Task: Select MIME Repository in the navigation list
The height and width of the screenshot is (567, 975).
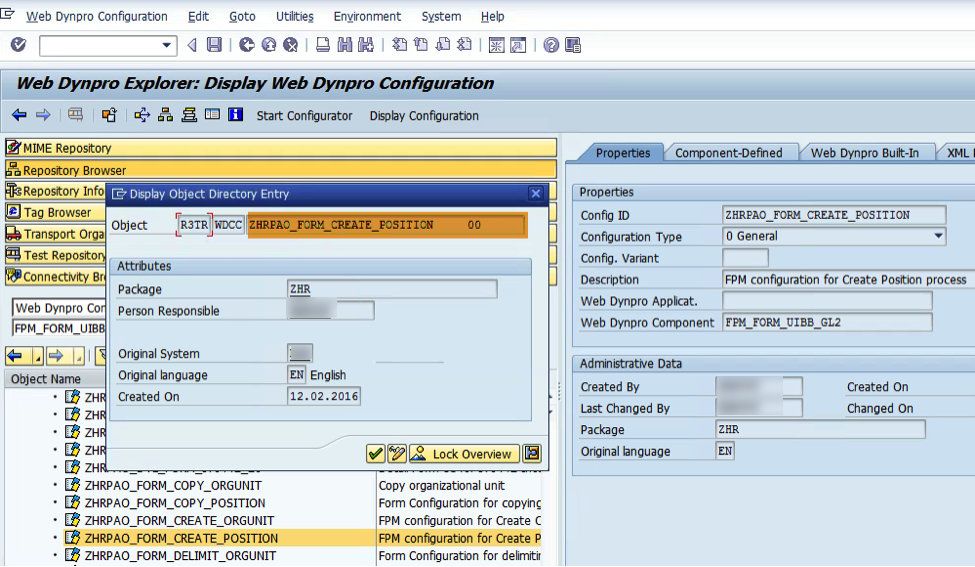Action: tap(280, 148)
